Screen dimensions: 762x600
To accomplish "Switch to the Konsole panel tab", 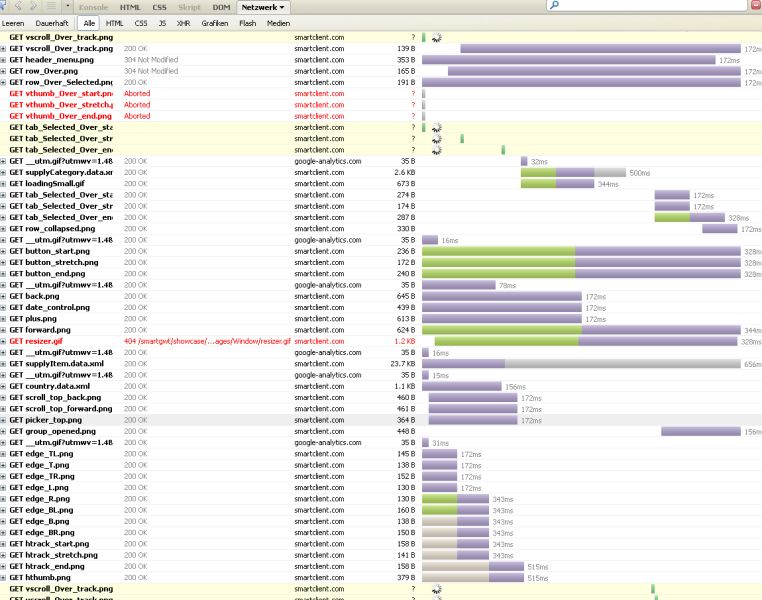I will click(x=93, y=7).
